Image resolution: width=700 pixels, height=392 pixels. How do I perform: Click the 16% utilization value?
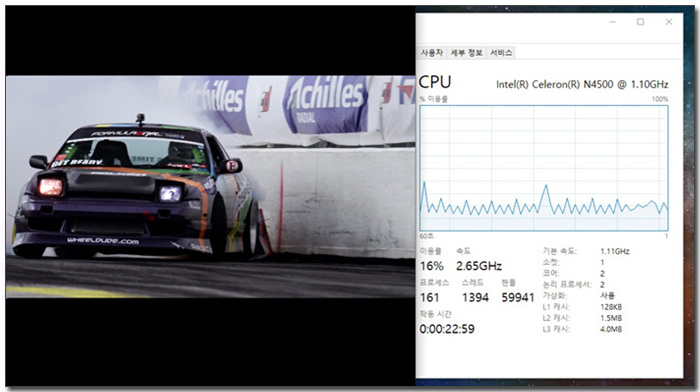432,266
